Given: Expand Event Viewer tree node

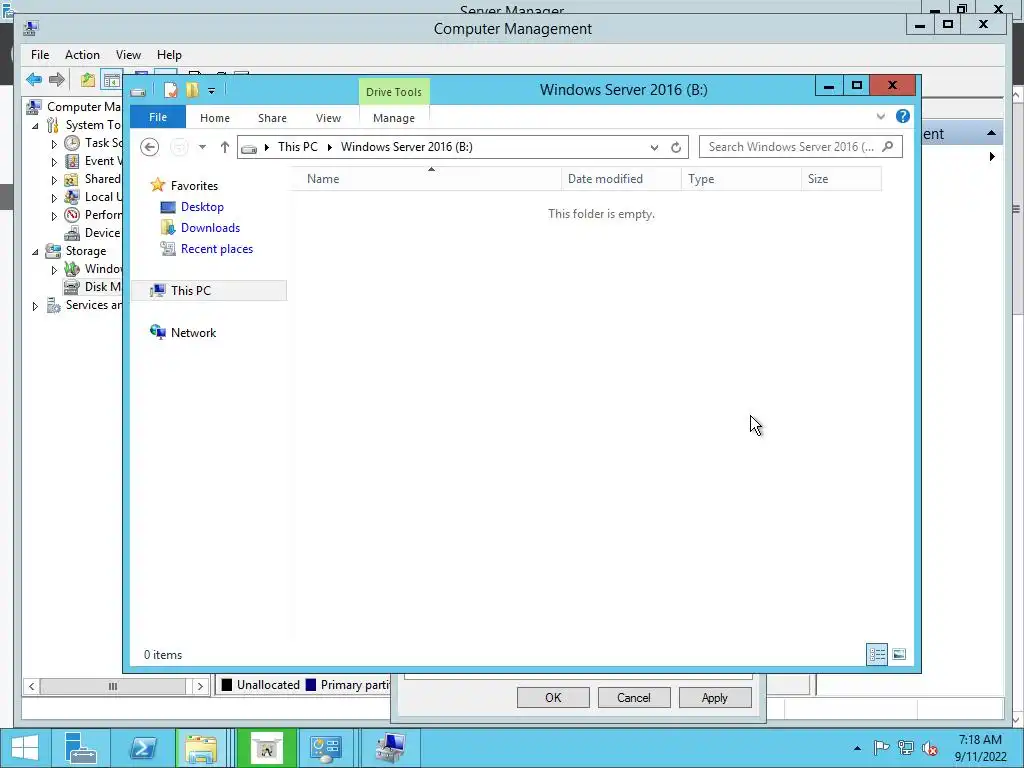Looking at the screenshot, I should pyautogui.click(x=54, y=161).
